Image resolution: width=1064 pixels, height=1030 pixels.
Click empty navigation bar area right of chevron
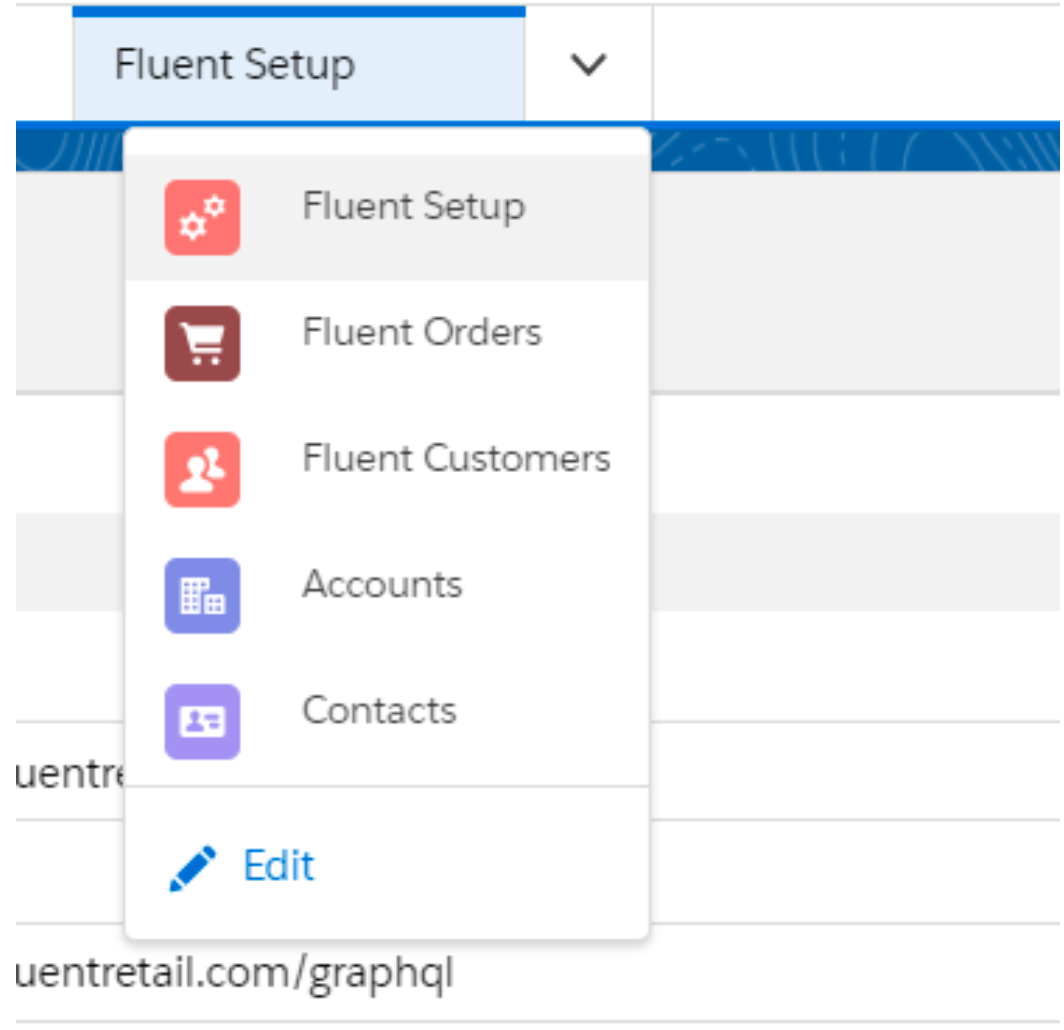pos(850,62)
